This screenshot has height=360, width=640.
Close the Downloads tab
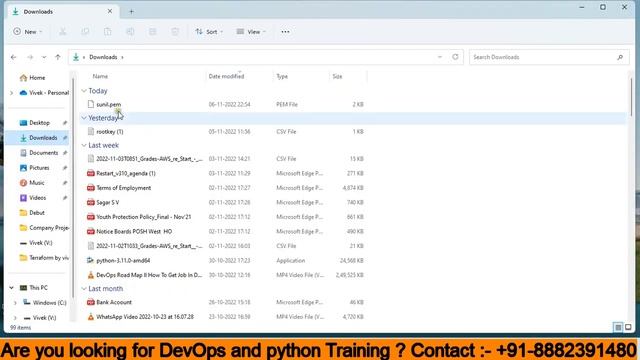[110, 11]
